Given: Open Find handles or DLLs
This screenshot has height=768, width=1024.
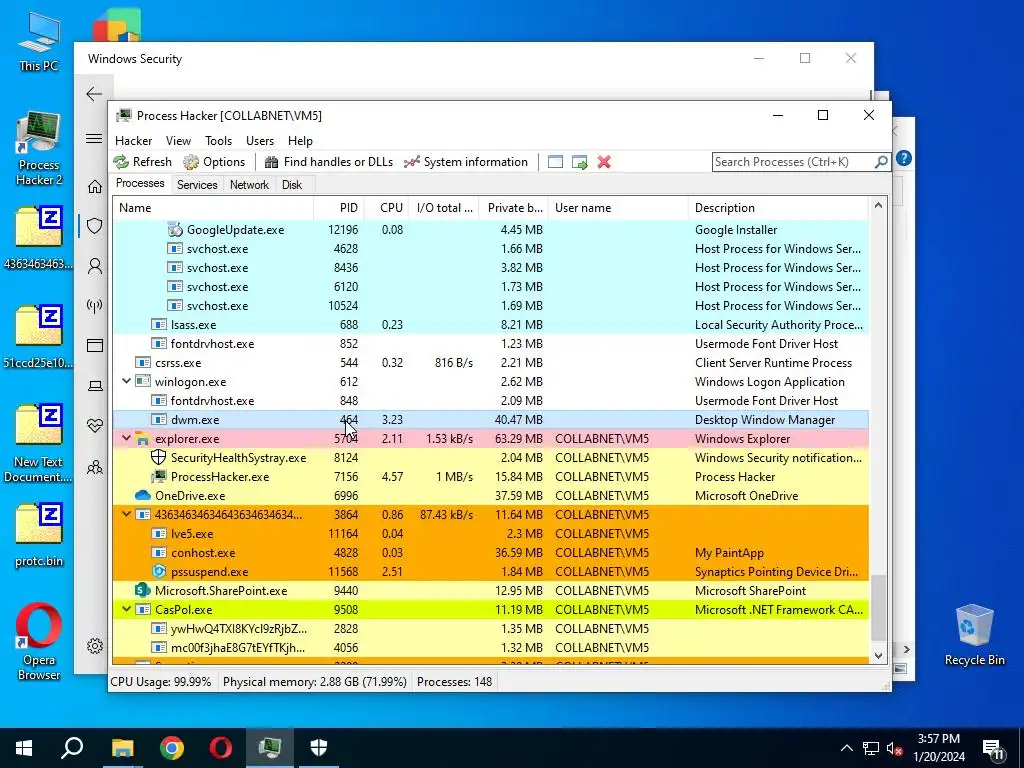Looking at the screenshot, I should tap(328, 162).
